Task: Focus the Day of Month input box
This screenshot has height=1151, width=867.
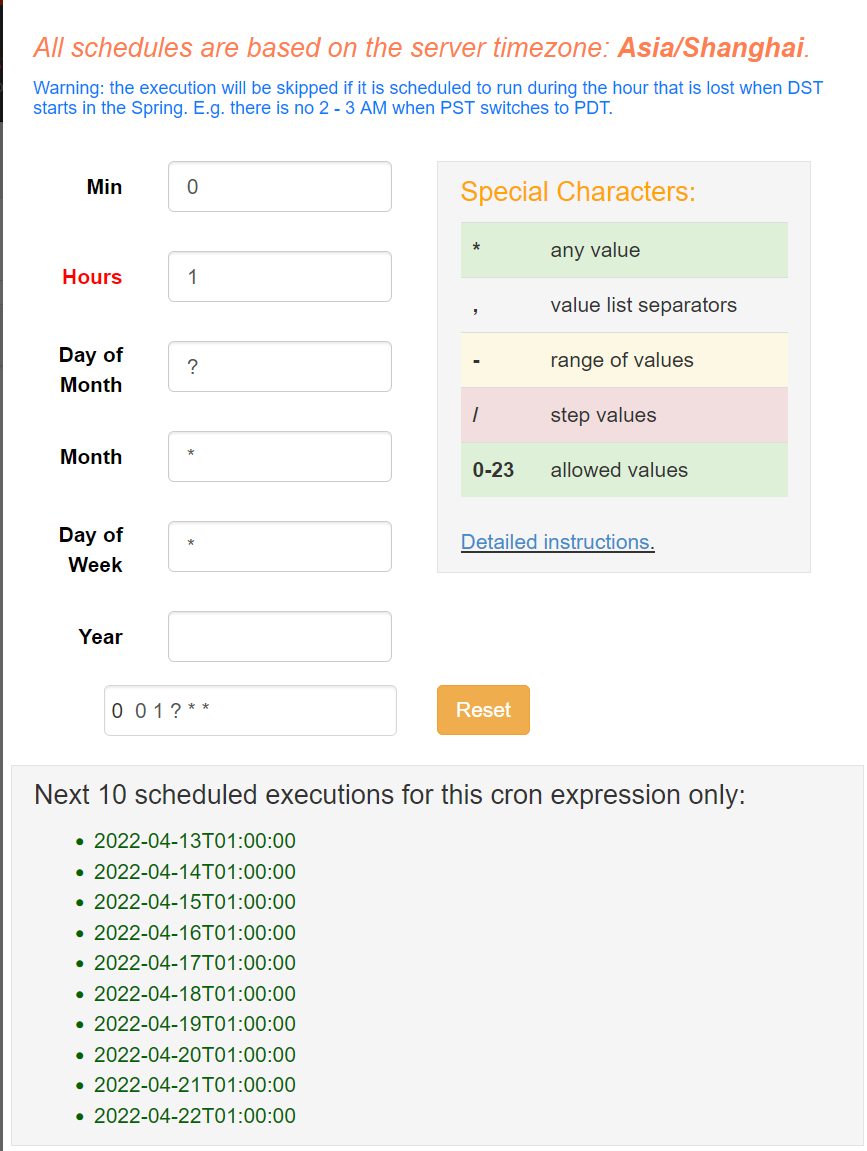Action: 279,367
